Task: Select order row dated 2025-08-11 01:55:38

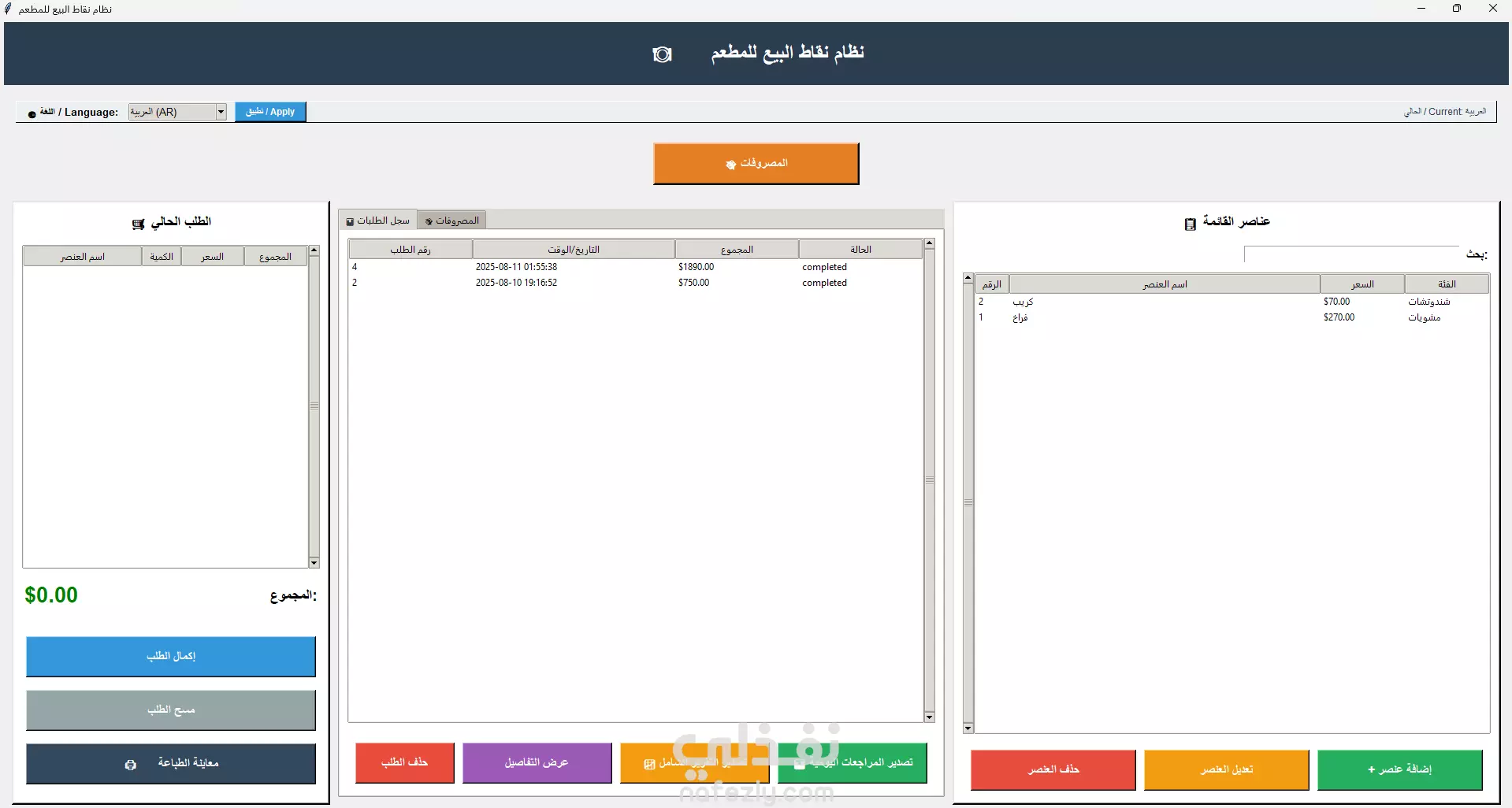Action: [635, 267]
